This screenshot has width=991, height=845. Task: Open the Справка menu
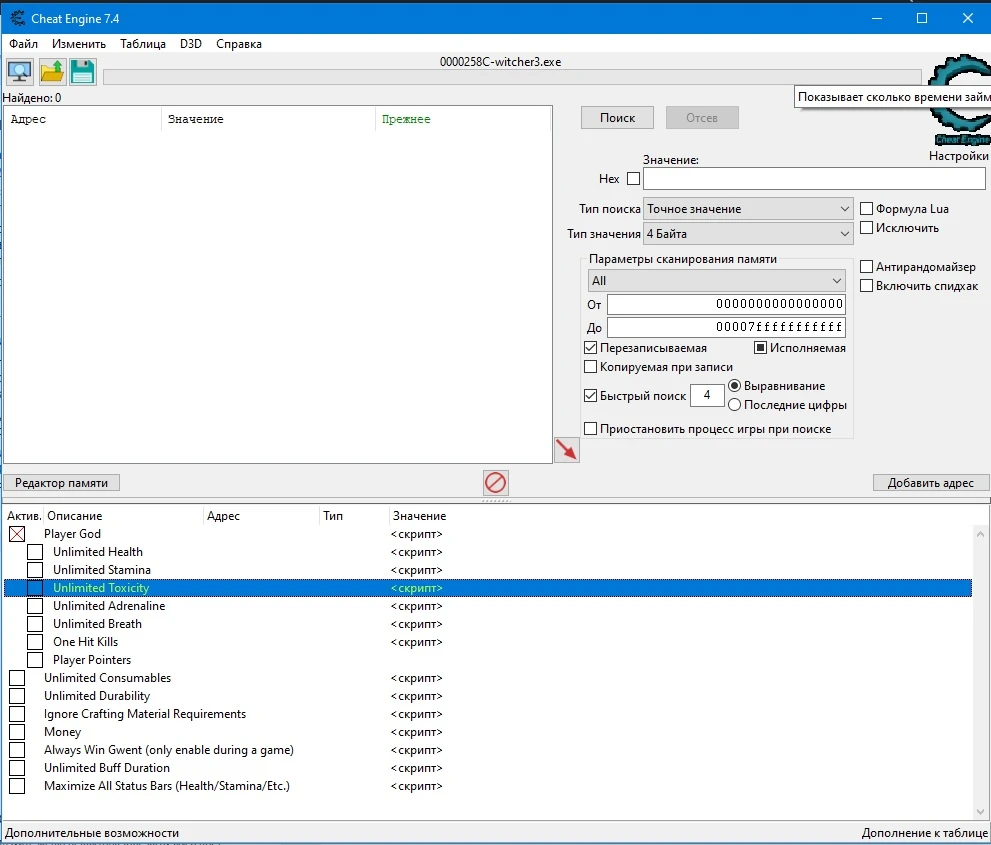point(239,44)
